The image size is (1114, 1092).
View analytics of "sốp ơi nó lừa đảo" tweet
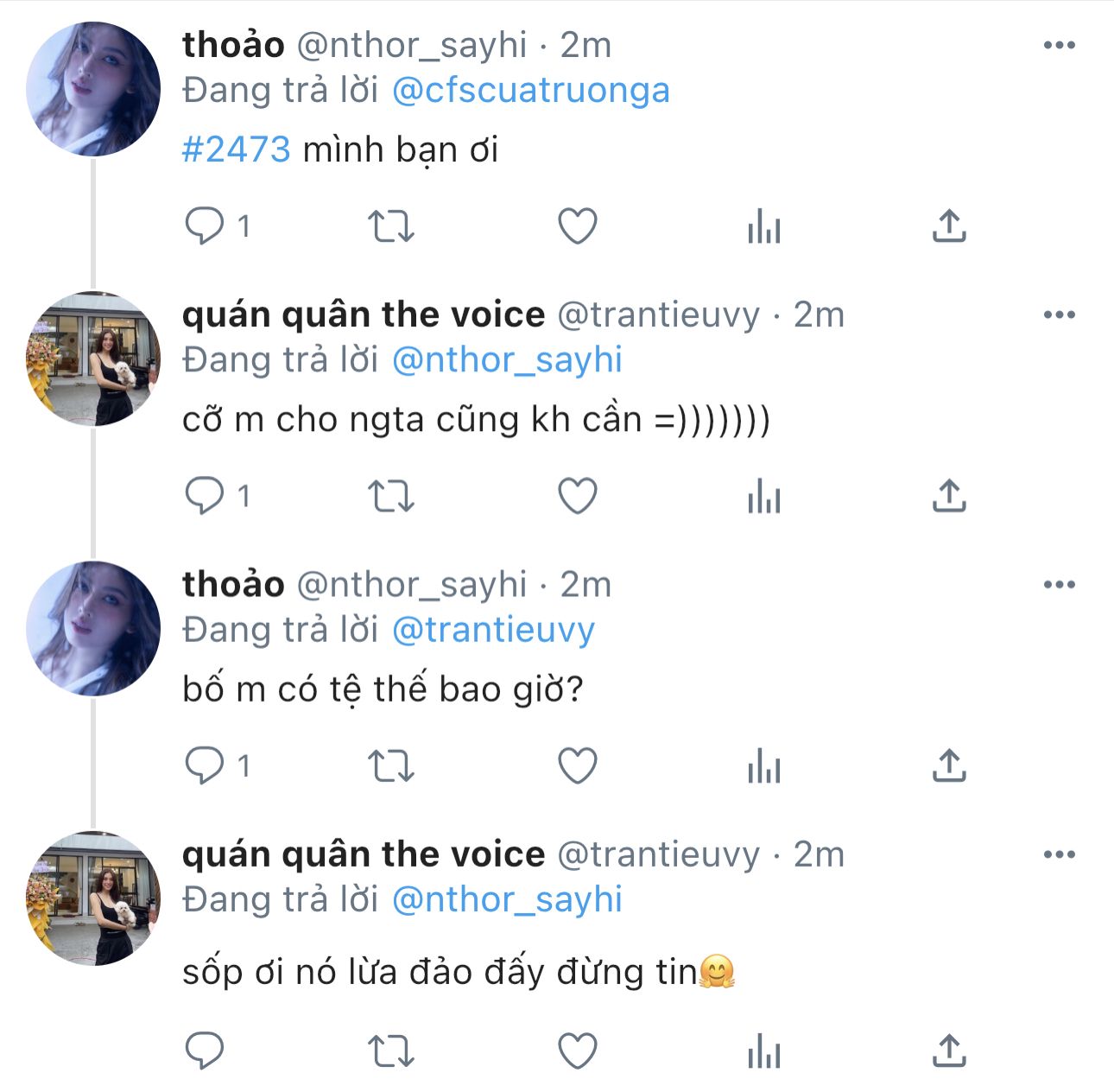click(x=763, y=1051)
